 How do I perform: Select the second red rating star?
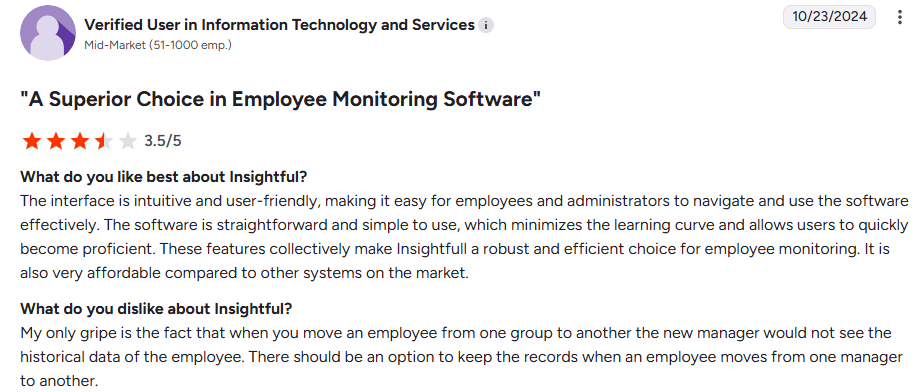click(55, 141)
